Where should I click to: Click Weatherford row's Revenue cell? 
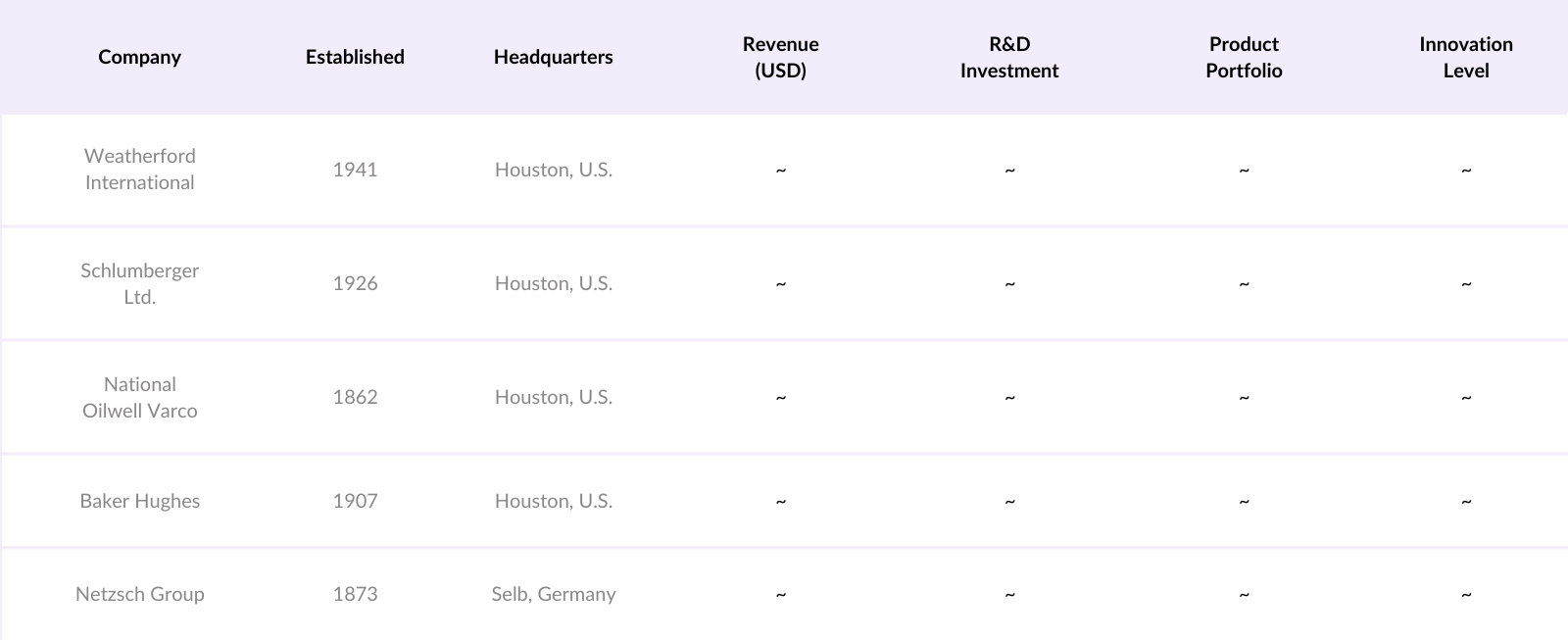pyautogui.click(x=780, y=170)
